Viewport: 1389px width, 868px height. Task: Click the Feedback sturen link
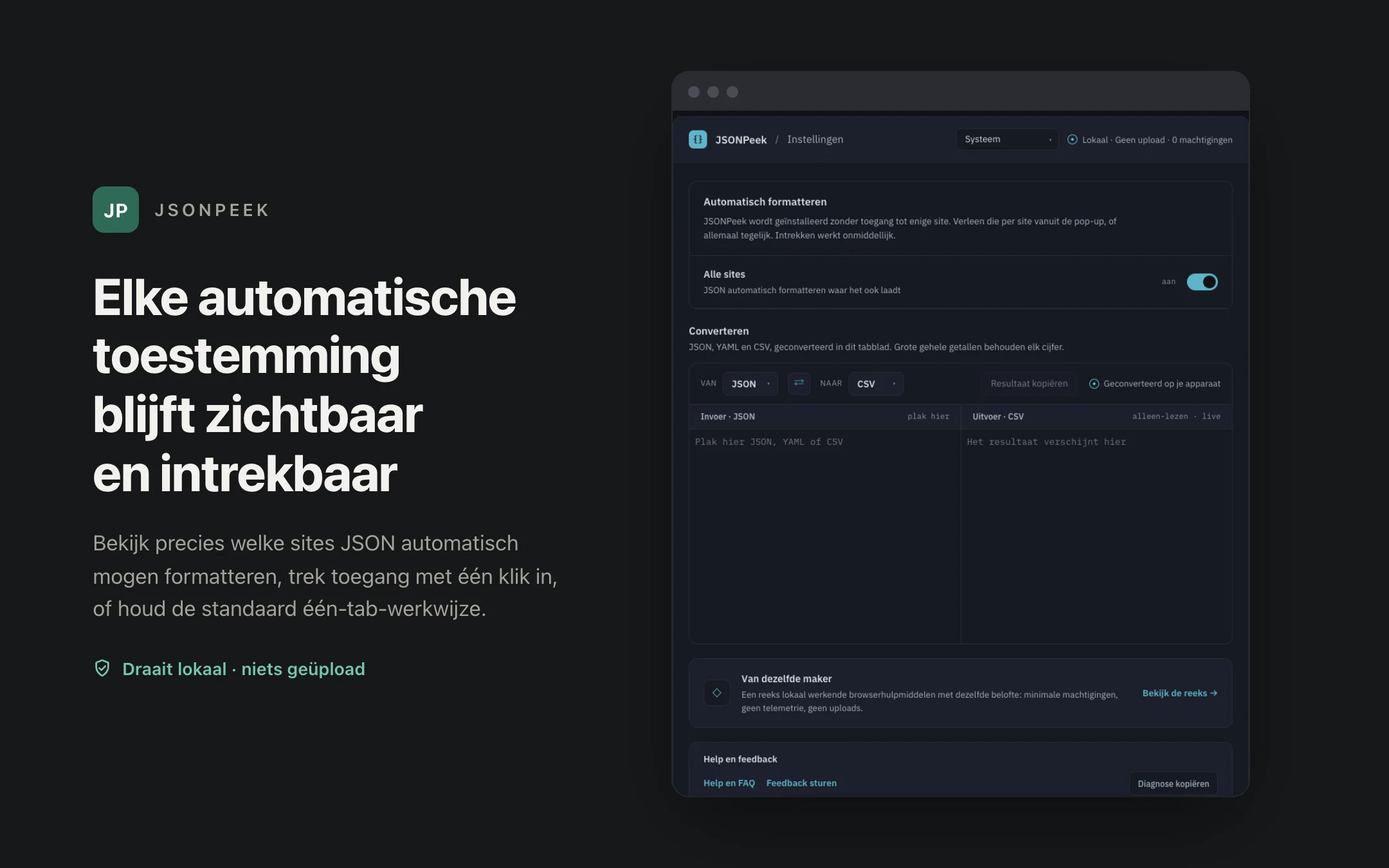(801, 783)
